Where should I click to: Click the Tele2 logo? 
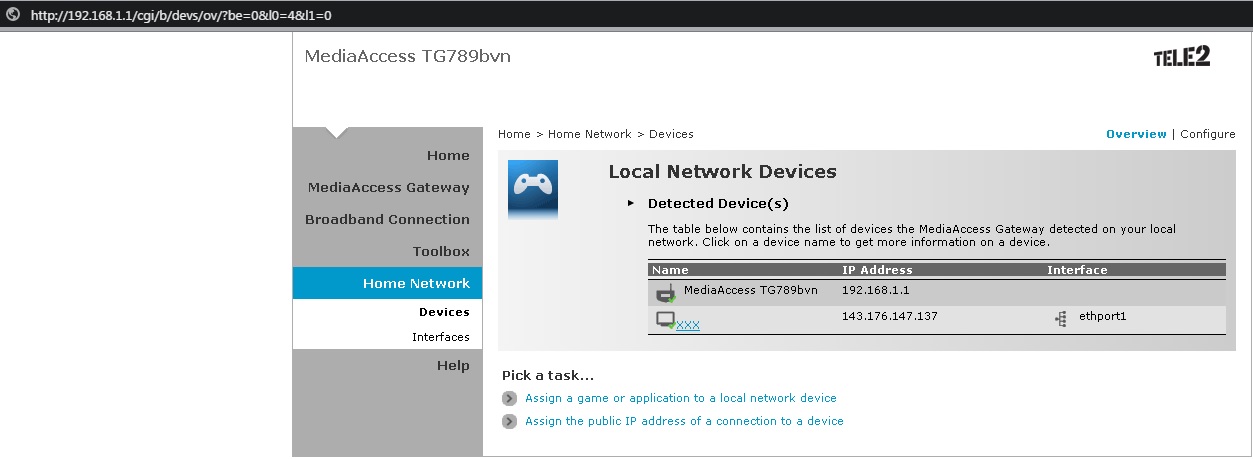point(1182,58)
